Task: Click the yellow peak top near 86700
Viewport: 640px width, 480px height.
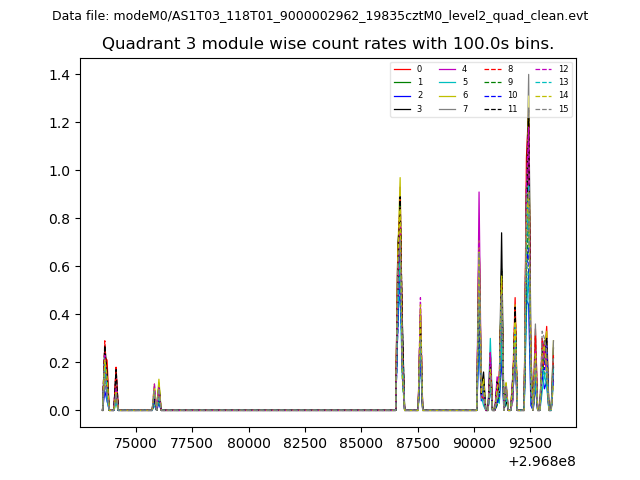Action: (400, 179)
